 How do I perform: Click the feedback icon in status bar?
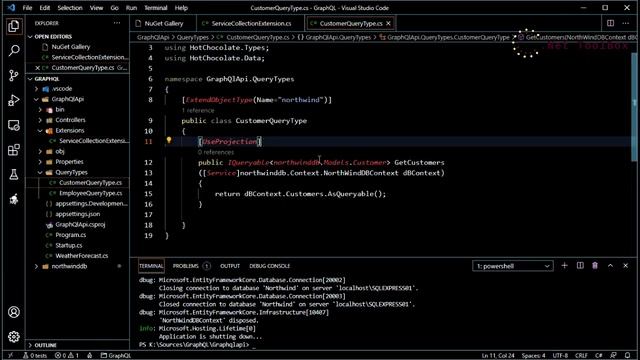click(613, 356)
